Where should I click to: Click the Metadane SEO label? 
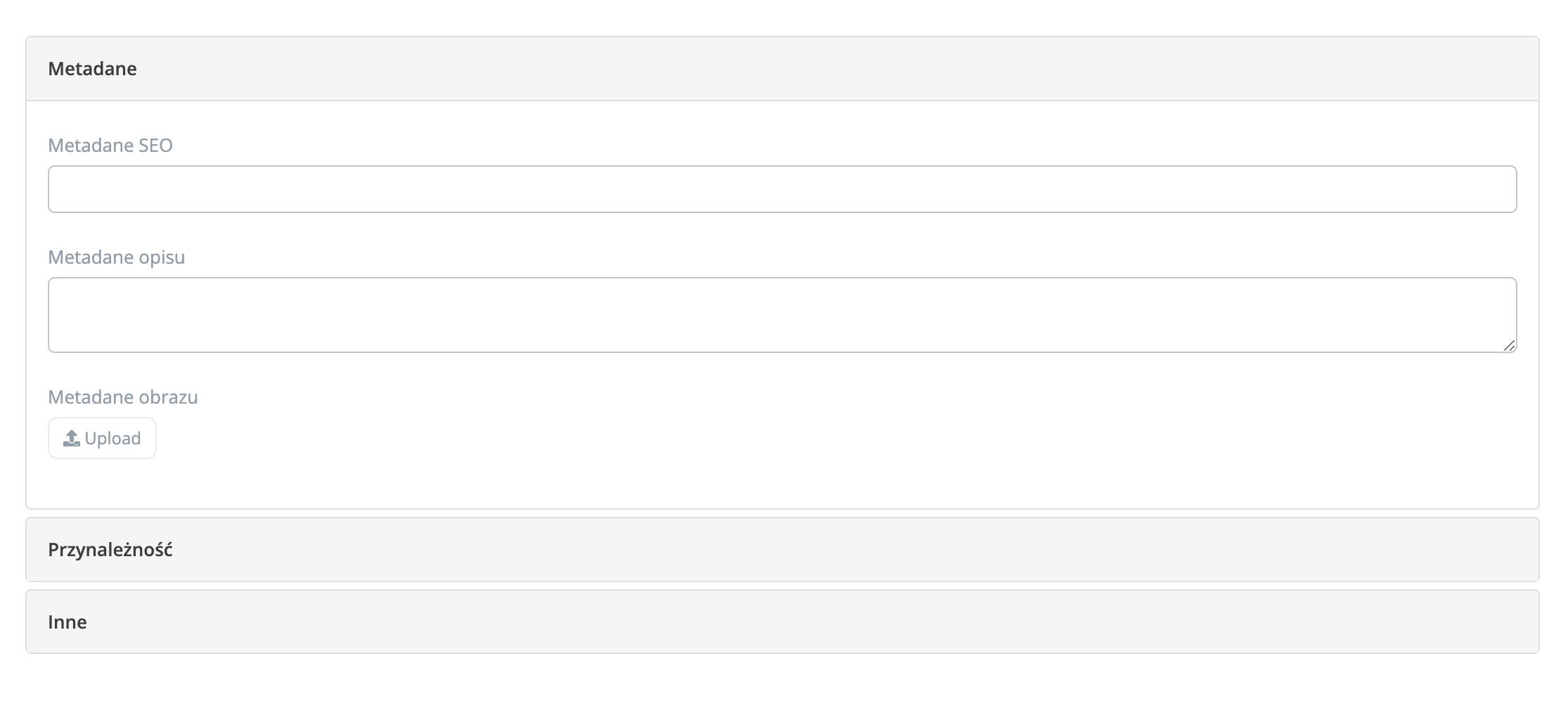pos(110,146)
